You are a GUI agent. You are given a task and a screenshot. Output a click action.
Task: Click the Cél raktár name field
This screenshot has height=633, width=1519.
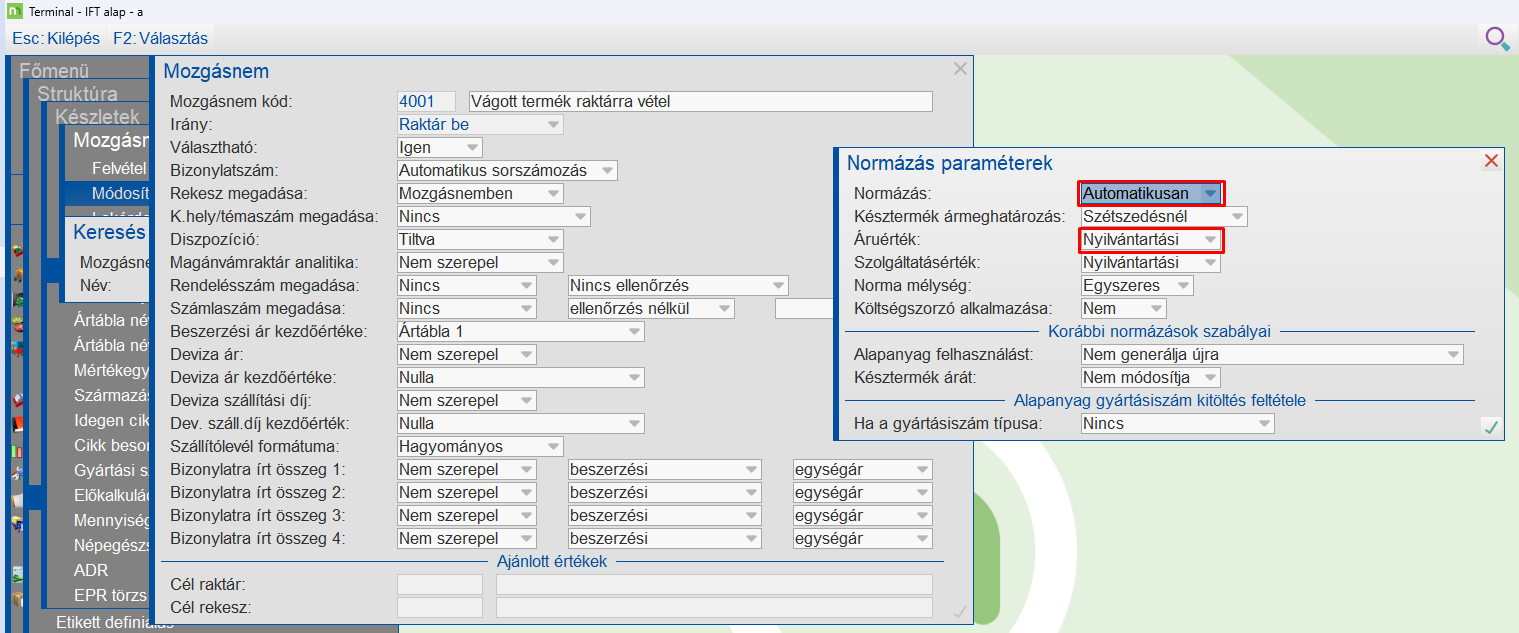(714, 584)
